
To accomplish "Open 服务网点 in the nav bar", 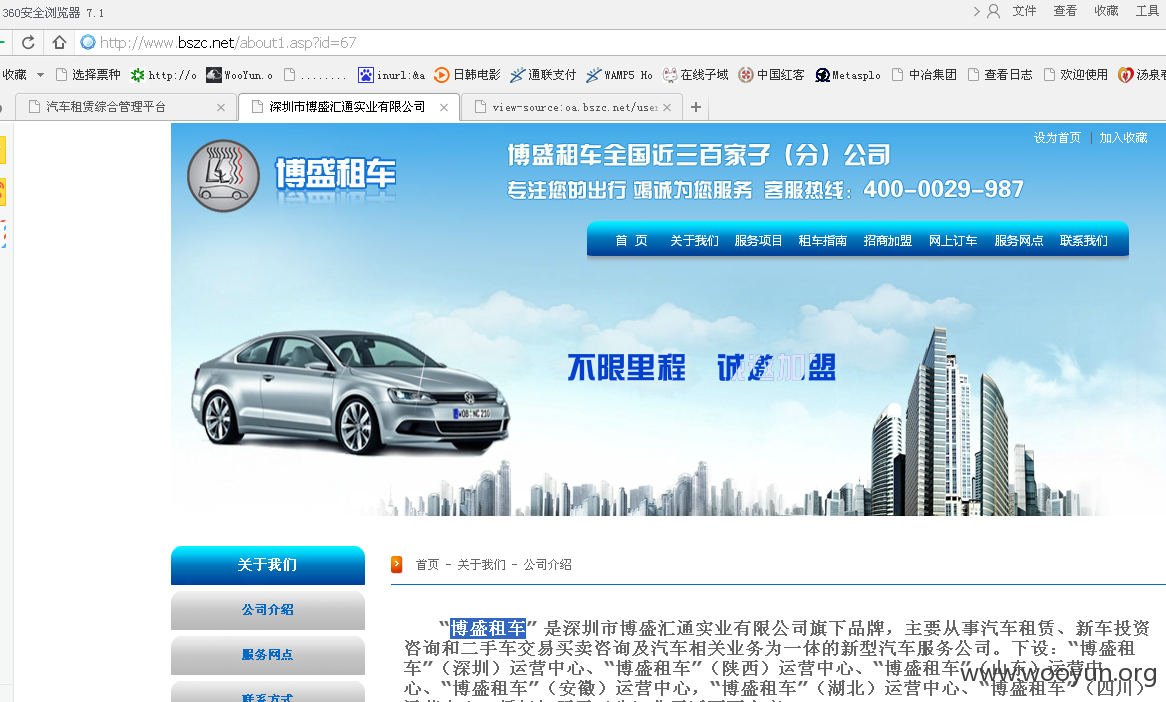I will tap(1019, 241).
